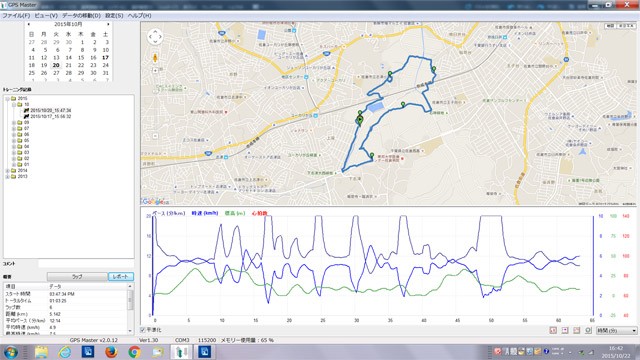Go to previous month in calendar
Viewport: 640px width, 360px height.
coord(29,24)
